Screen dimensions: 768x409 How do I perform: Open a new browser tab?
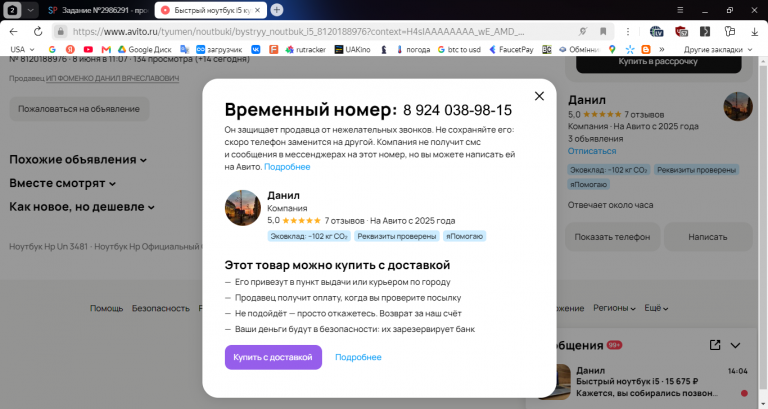pyautogui.click(x=277, y=10)
